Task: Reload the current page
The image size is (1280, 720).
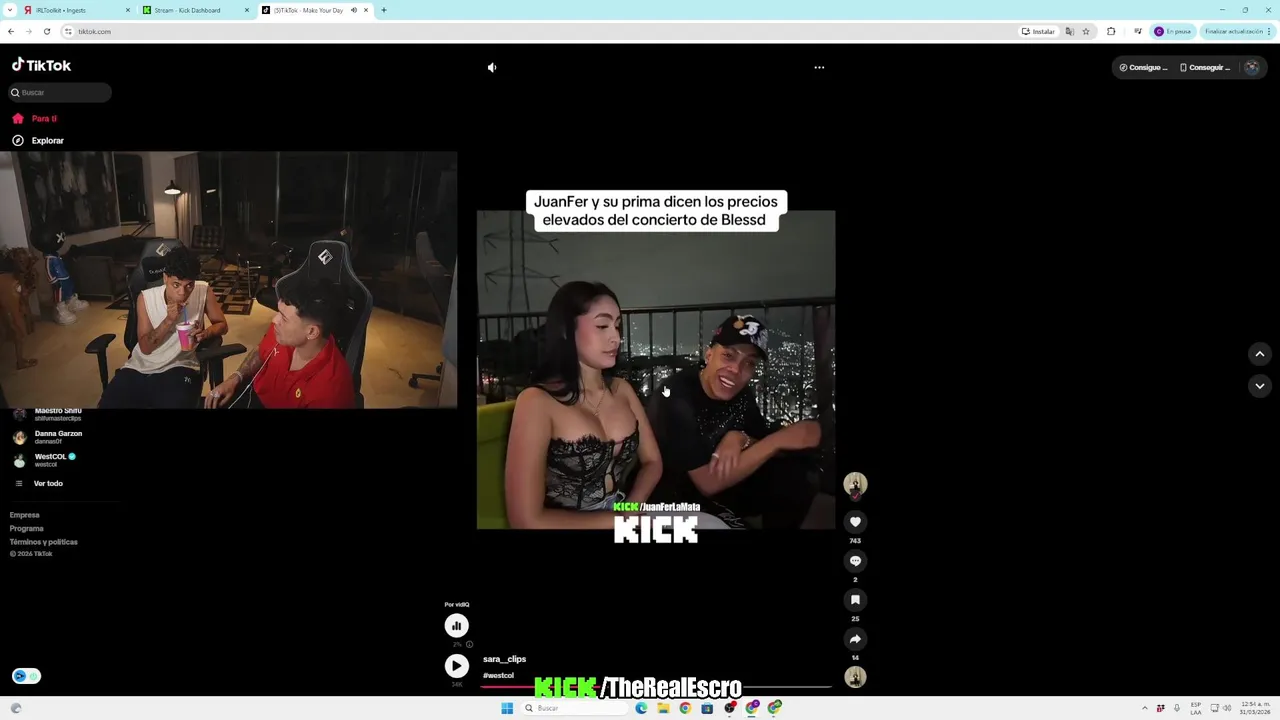Action: tap(46, 31)
